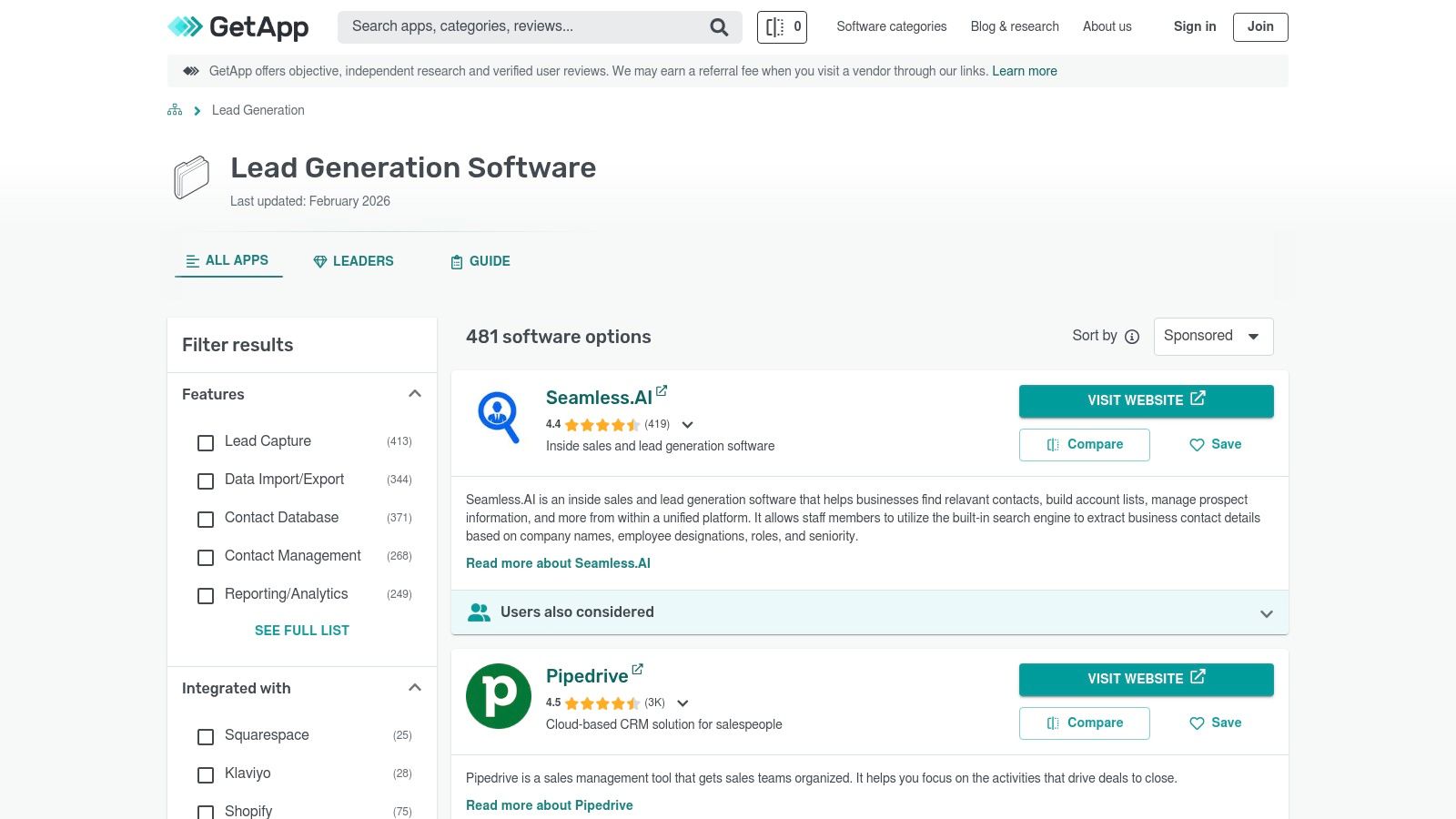The image size is (1456, 819).
Task: Click the search magnifier icon
Action: click(x=718, y=26)
